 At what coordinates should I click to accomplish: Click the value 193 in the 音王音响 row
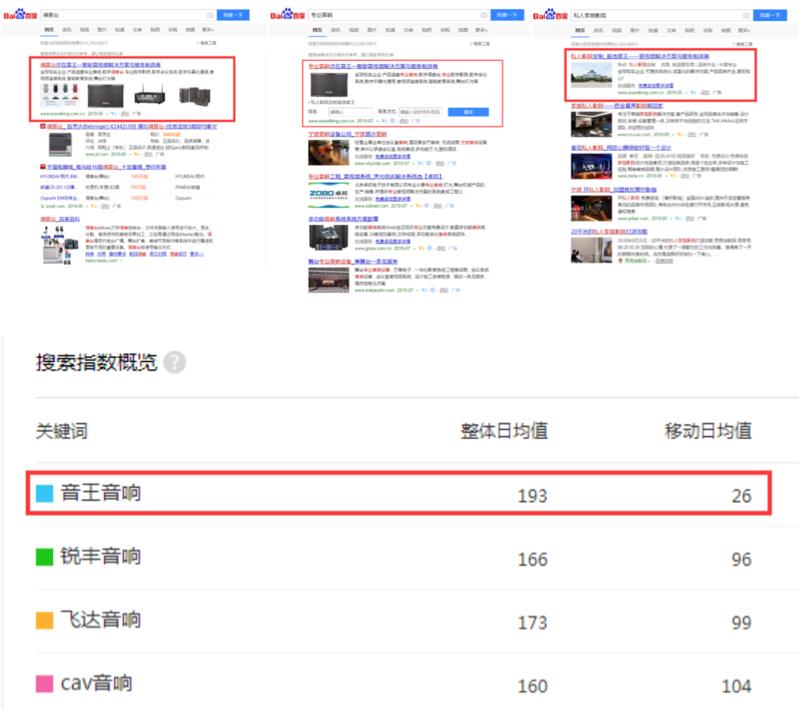pyautogui.click(x=532, y=496)
